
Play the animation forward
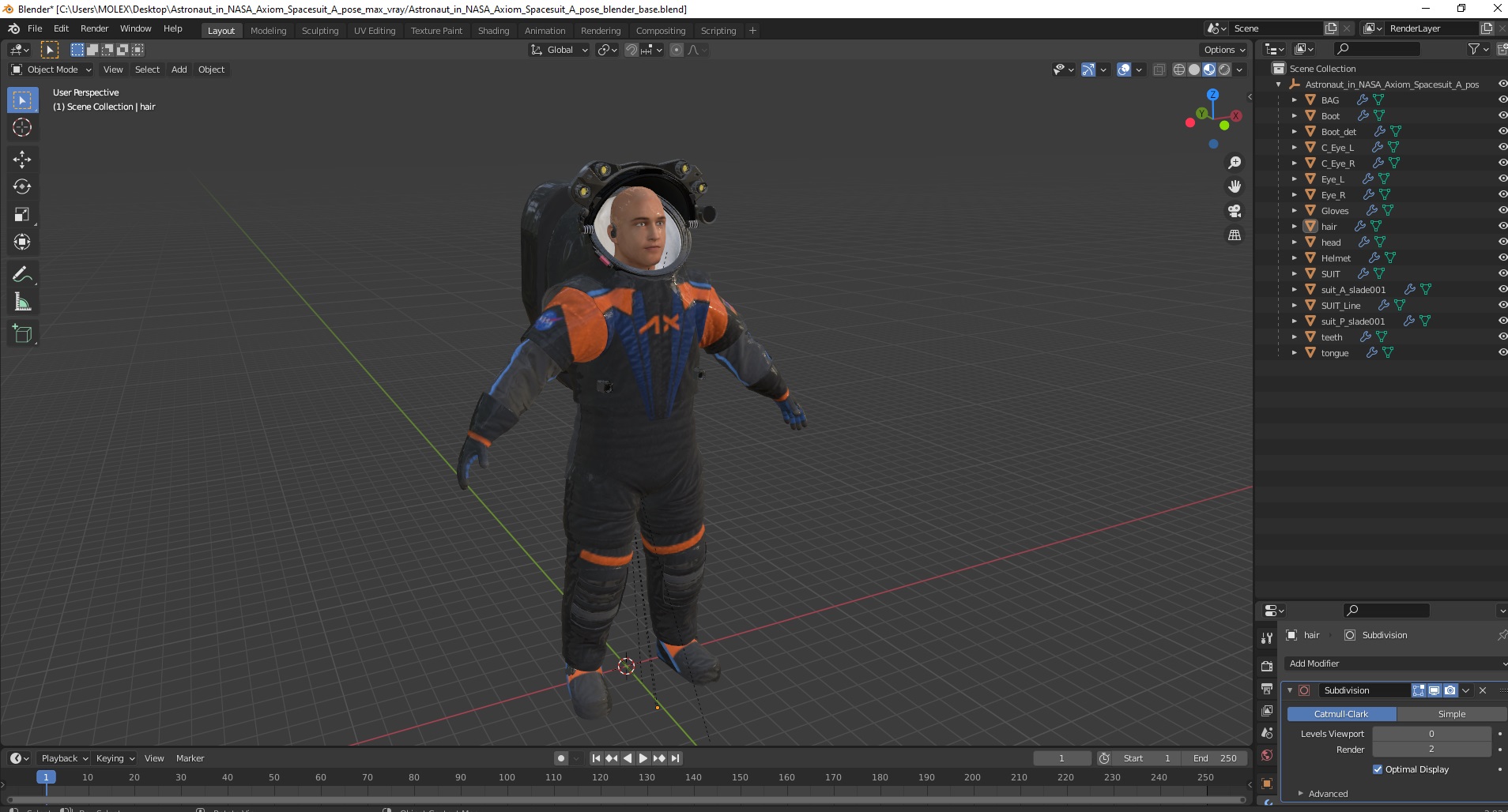click(x=643, y=758)
